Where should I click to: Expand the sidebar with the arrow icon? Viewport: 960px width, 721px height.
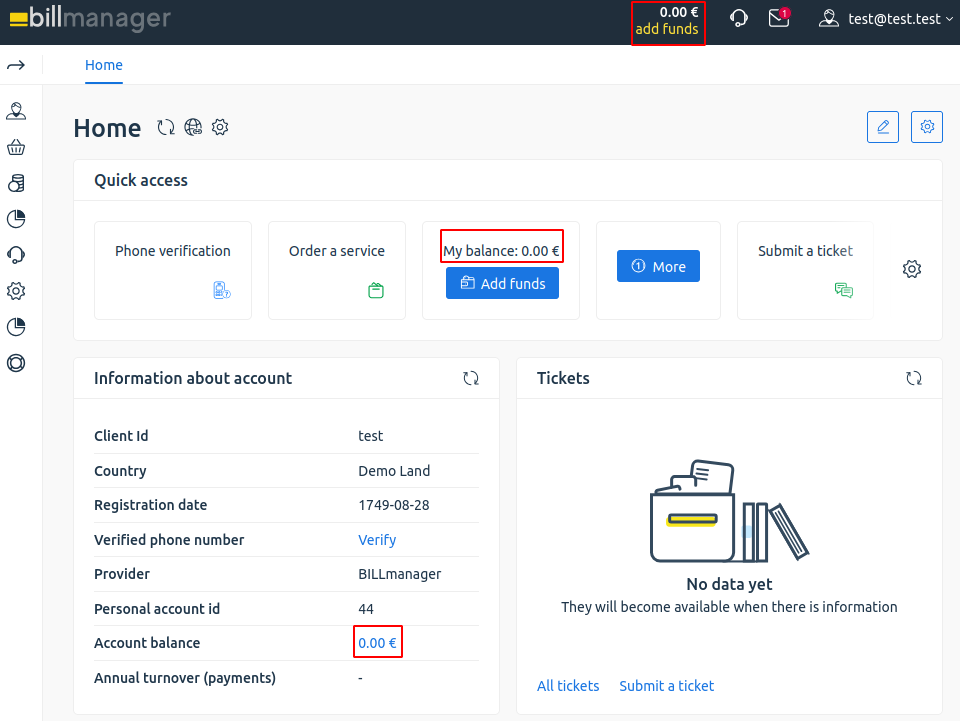click(x=16, y=65)
